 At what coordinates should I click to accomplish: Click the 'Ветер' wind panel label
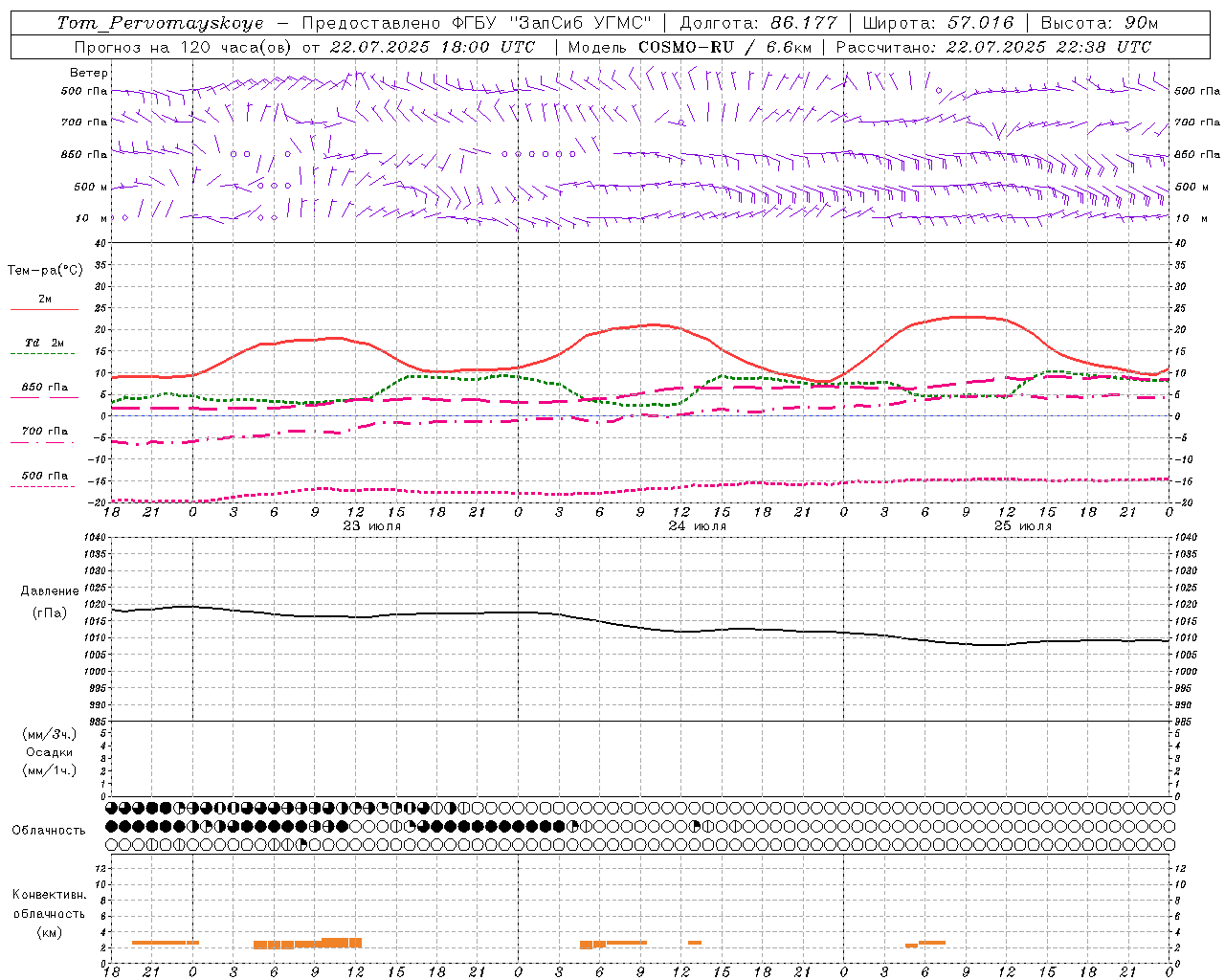[x=89, y=73]
